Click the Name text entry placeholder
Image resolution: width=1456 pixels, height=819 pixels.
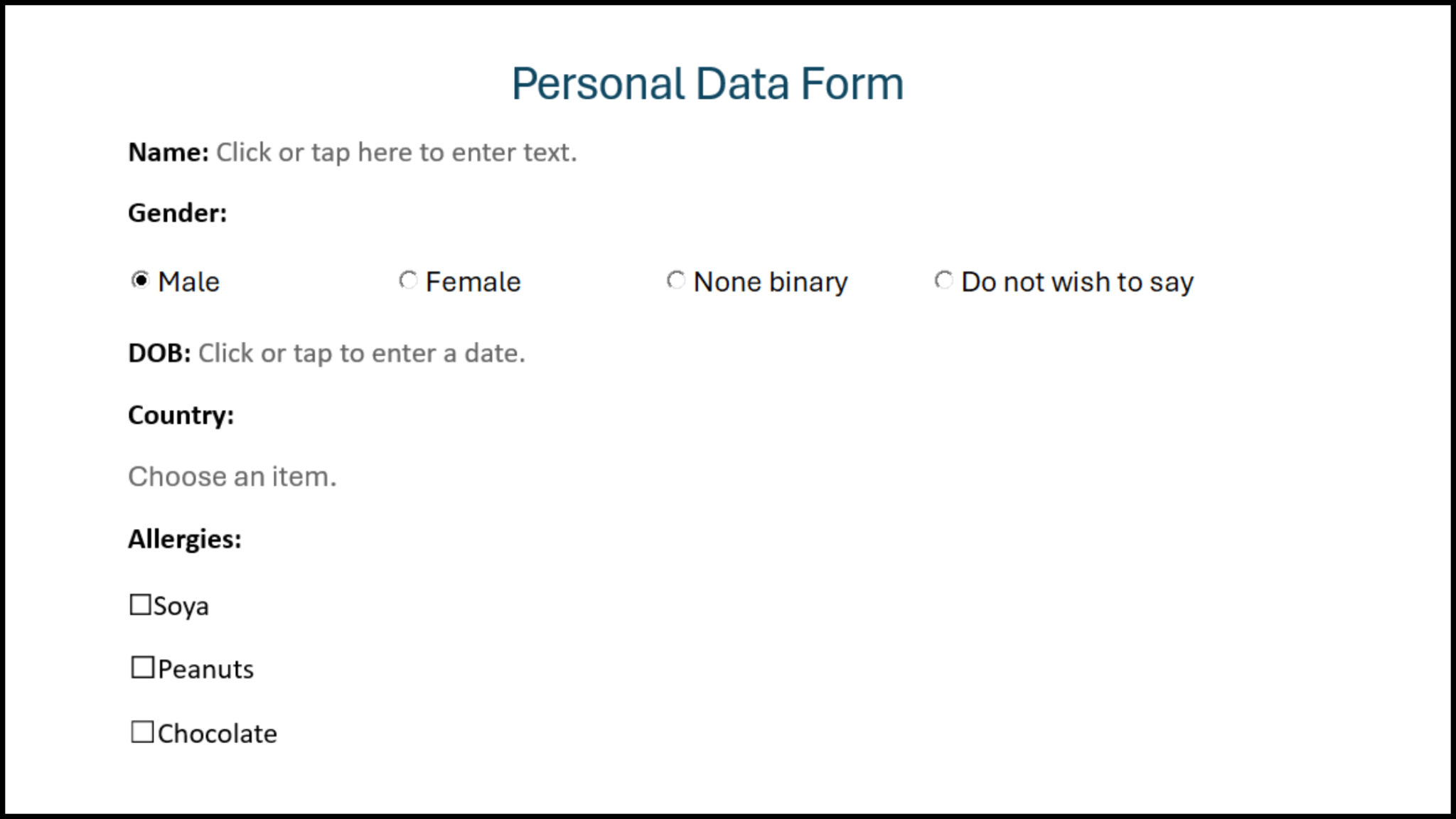tap(398, 151)
